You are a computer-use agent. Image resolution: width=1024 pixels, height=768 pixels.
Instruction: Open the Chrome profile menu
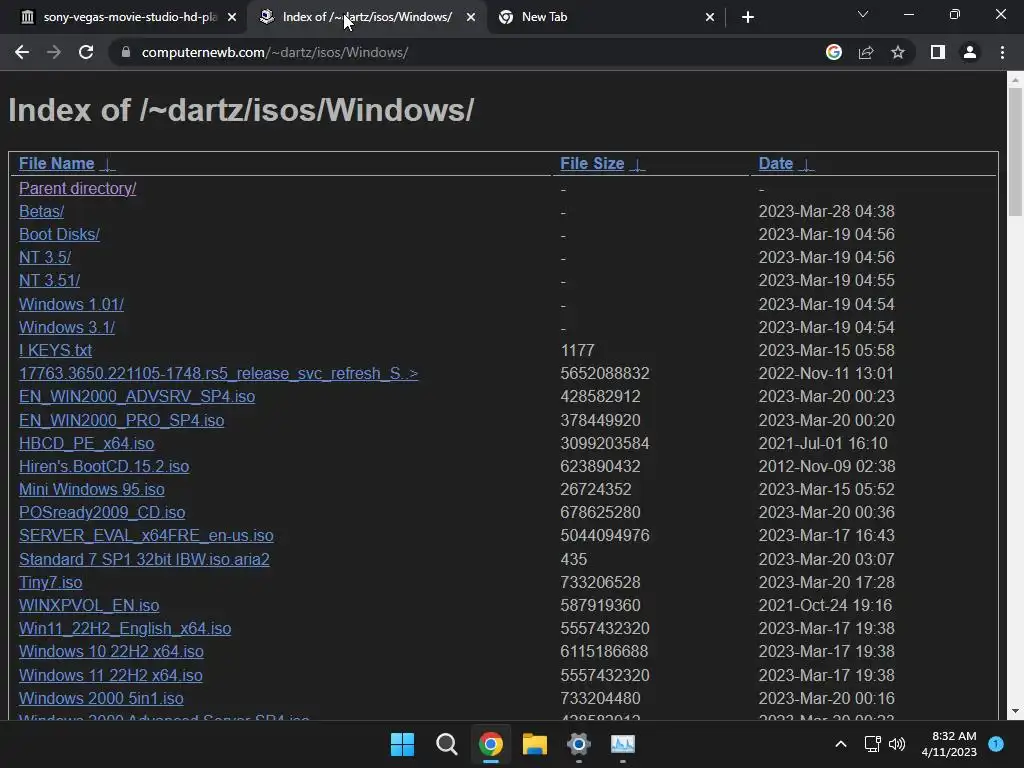pyautogui.click(x=970, y=52)
